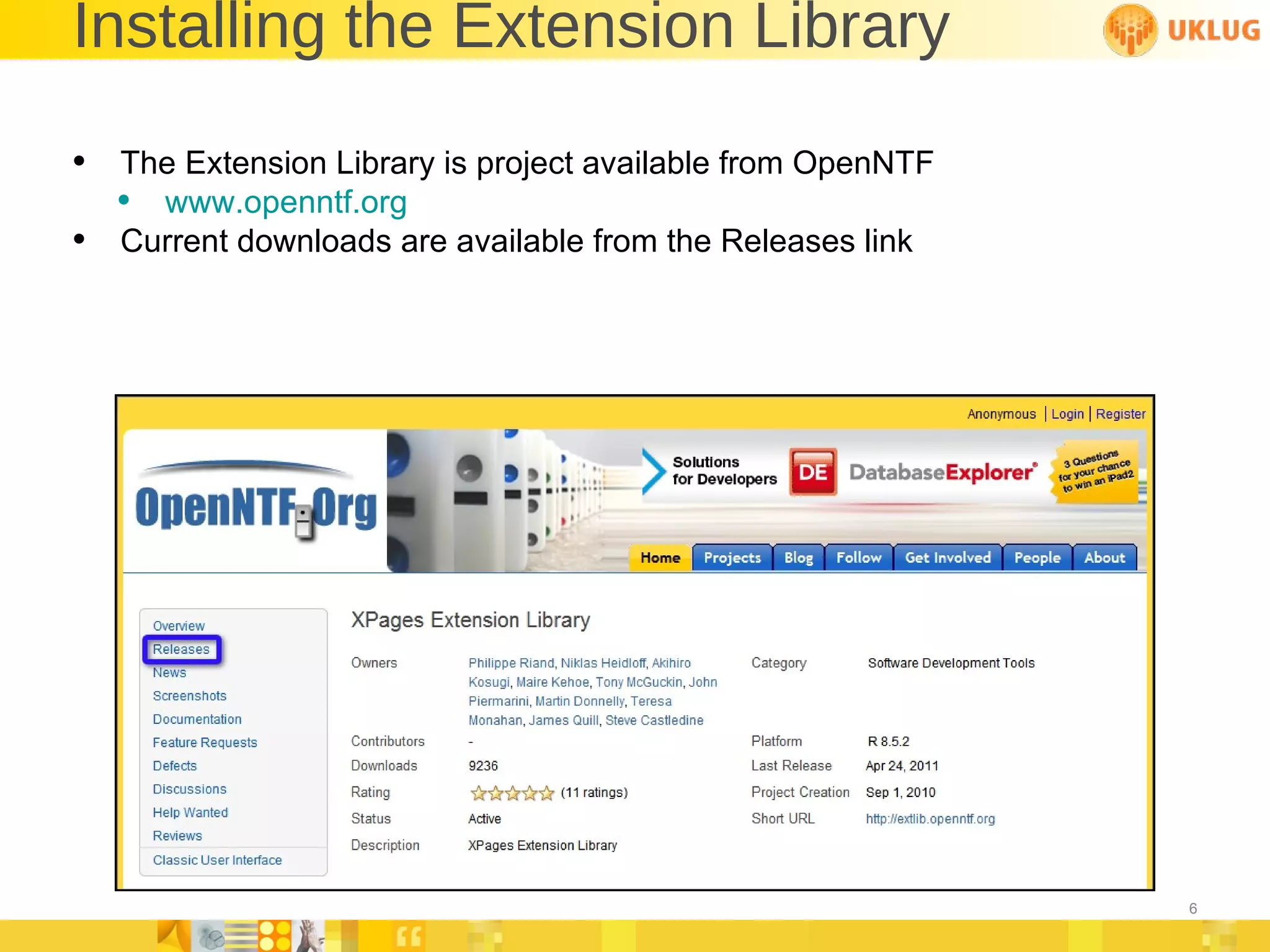1270x952 pixels.
Task: Switch to Classic User Interface
Action: [x=217, y=860]
